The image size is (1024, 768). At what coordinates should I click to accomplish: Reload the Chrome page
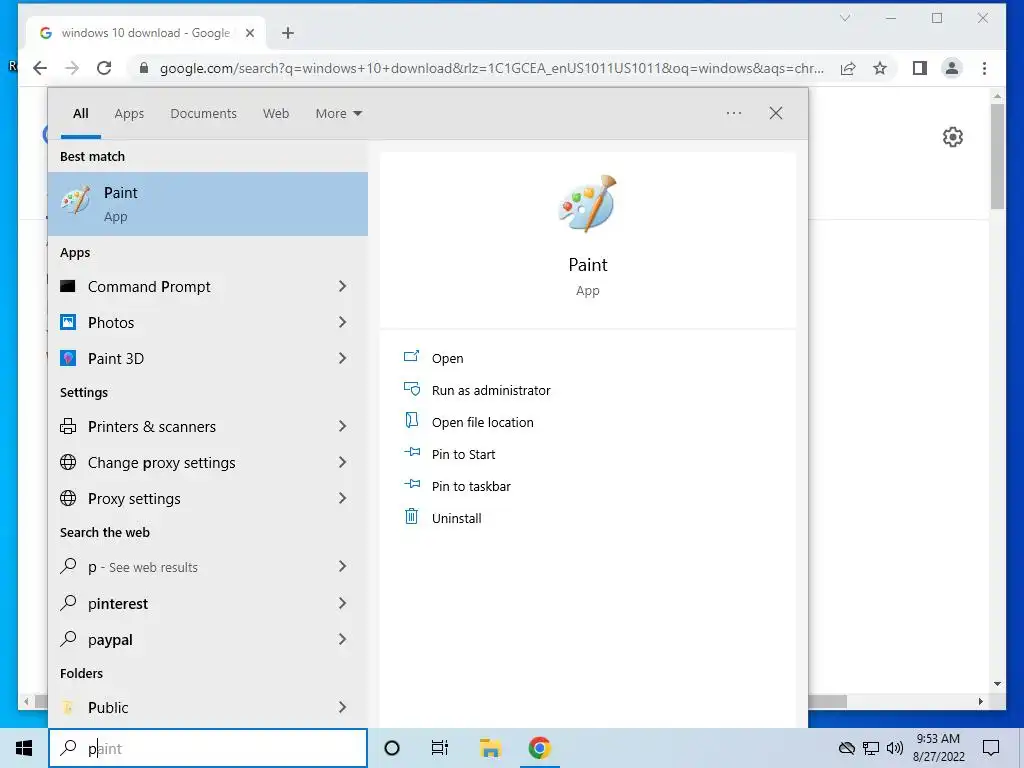[x=104, y=68]
